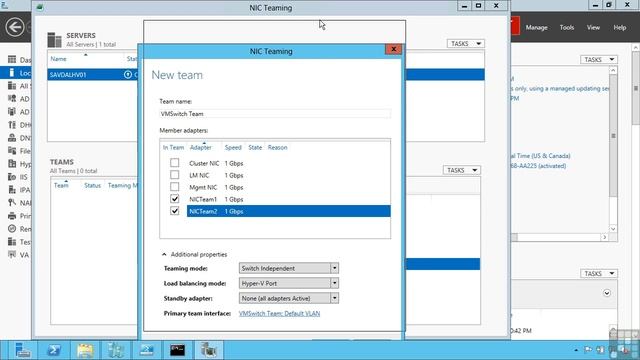The height and width of the screenshot is (360, 640).
Task: Open the Dashboard icon in the sidebar
Action: click(12, 60)
